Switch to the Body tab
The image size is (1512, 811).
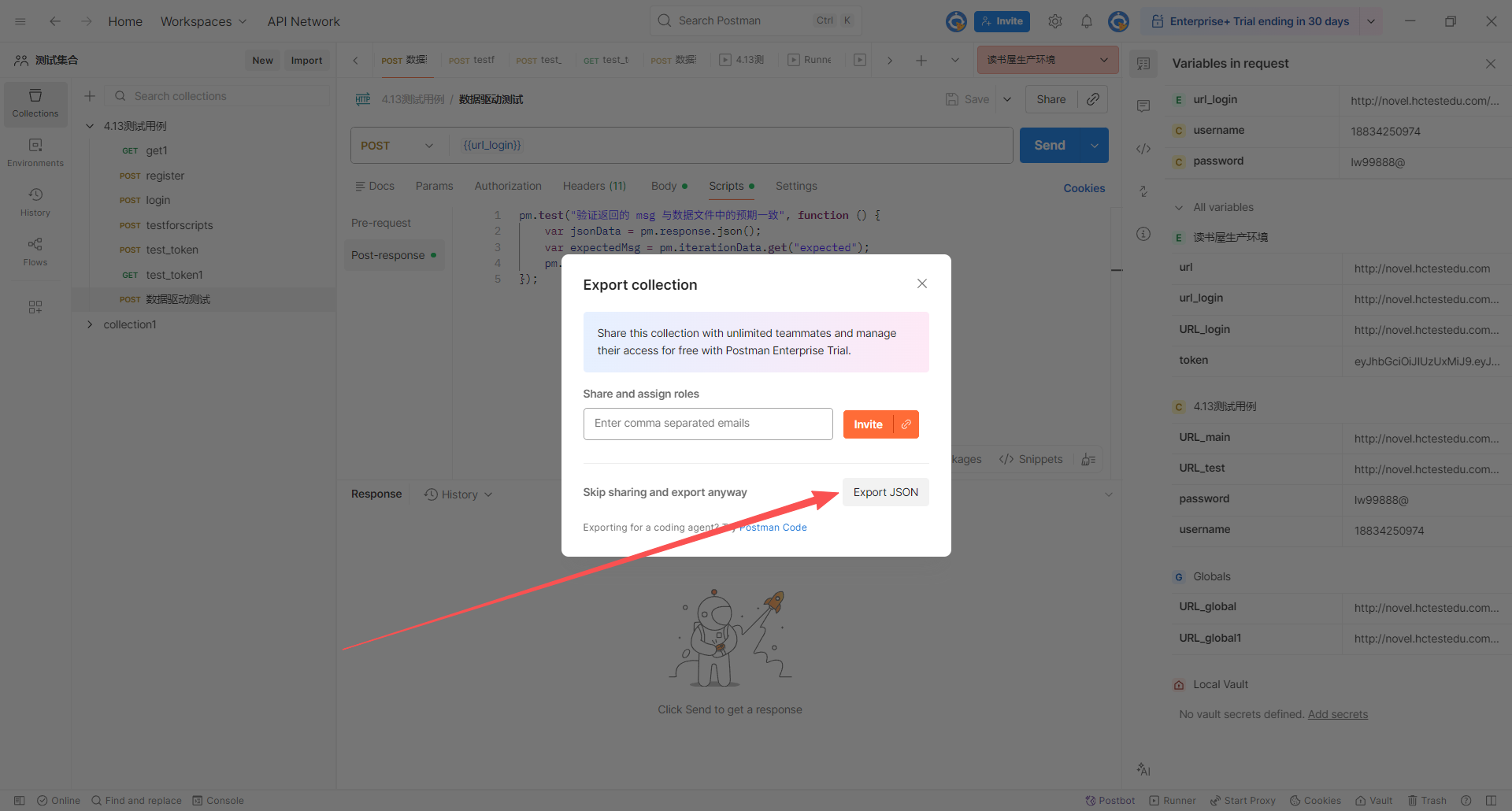point(669,187)
